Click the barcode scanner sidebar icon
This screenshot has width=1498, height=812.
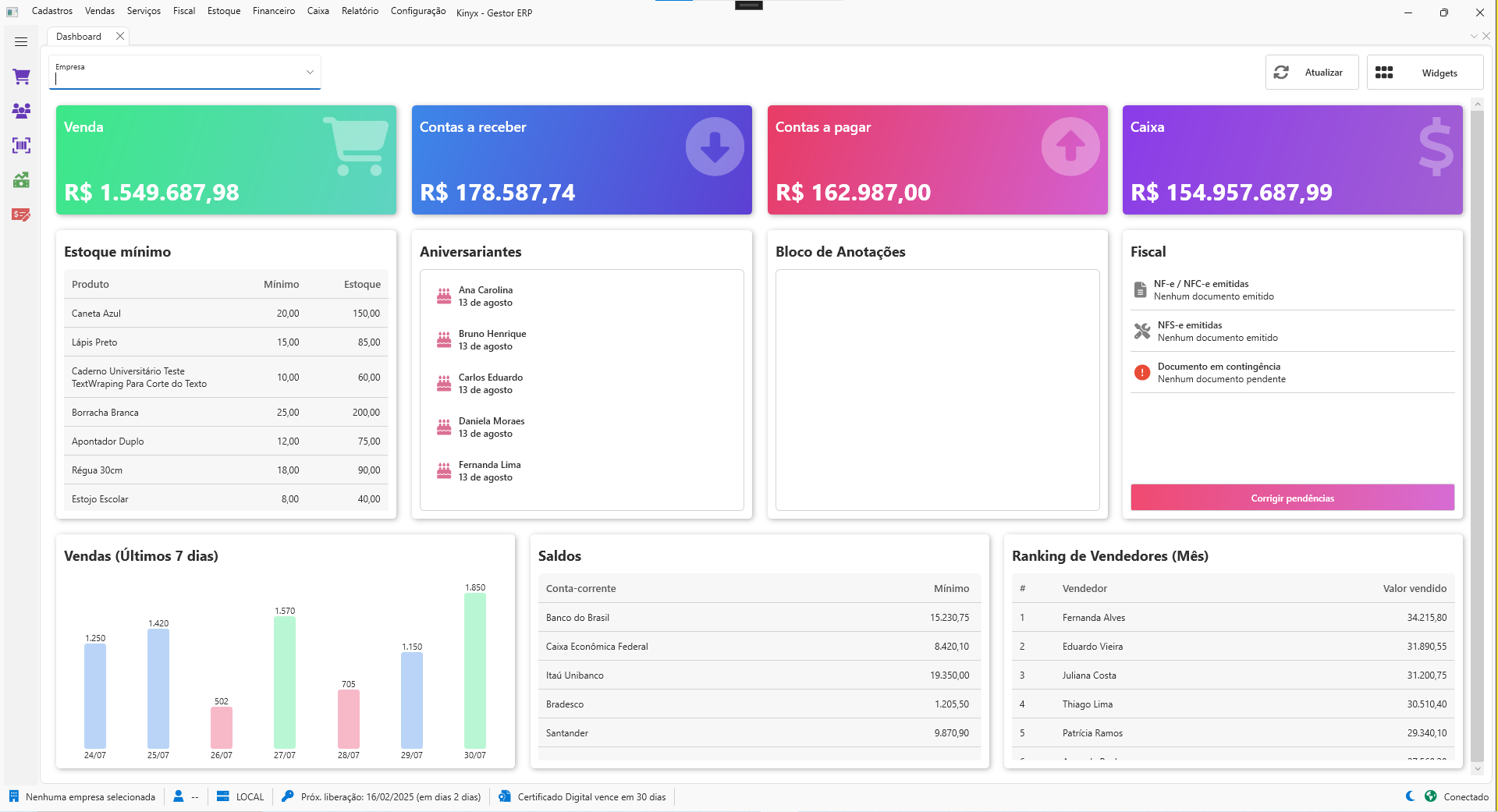click(x=21, y=146)
